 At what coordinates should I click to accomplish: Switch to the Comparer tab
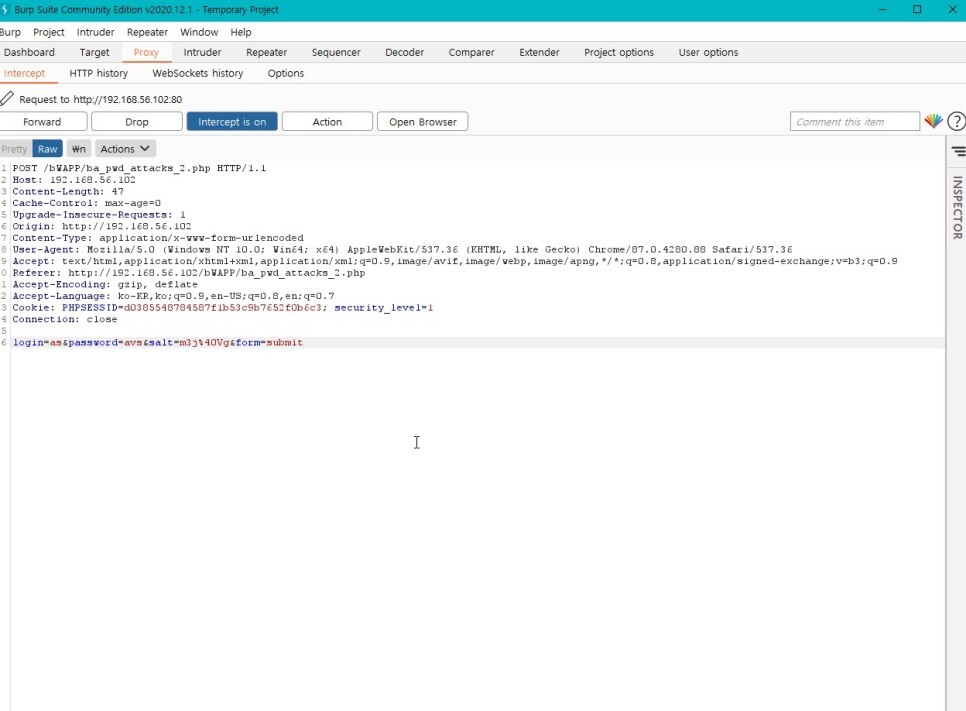pos(471,52)
